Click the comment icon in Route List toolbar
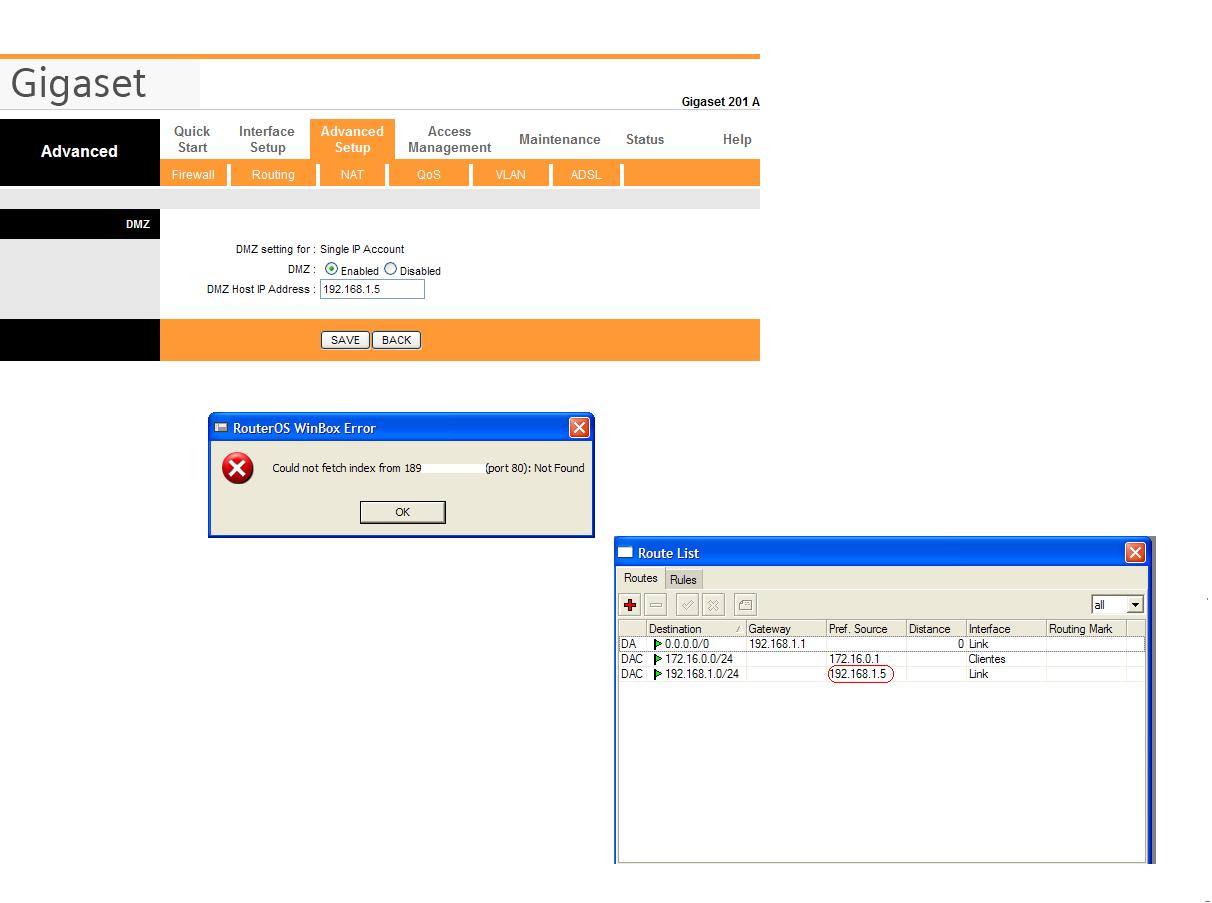The height and width of the screenshot is (903, 1212). (x=745, y=605)
